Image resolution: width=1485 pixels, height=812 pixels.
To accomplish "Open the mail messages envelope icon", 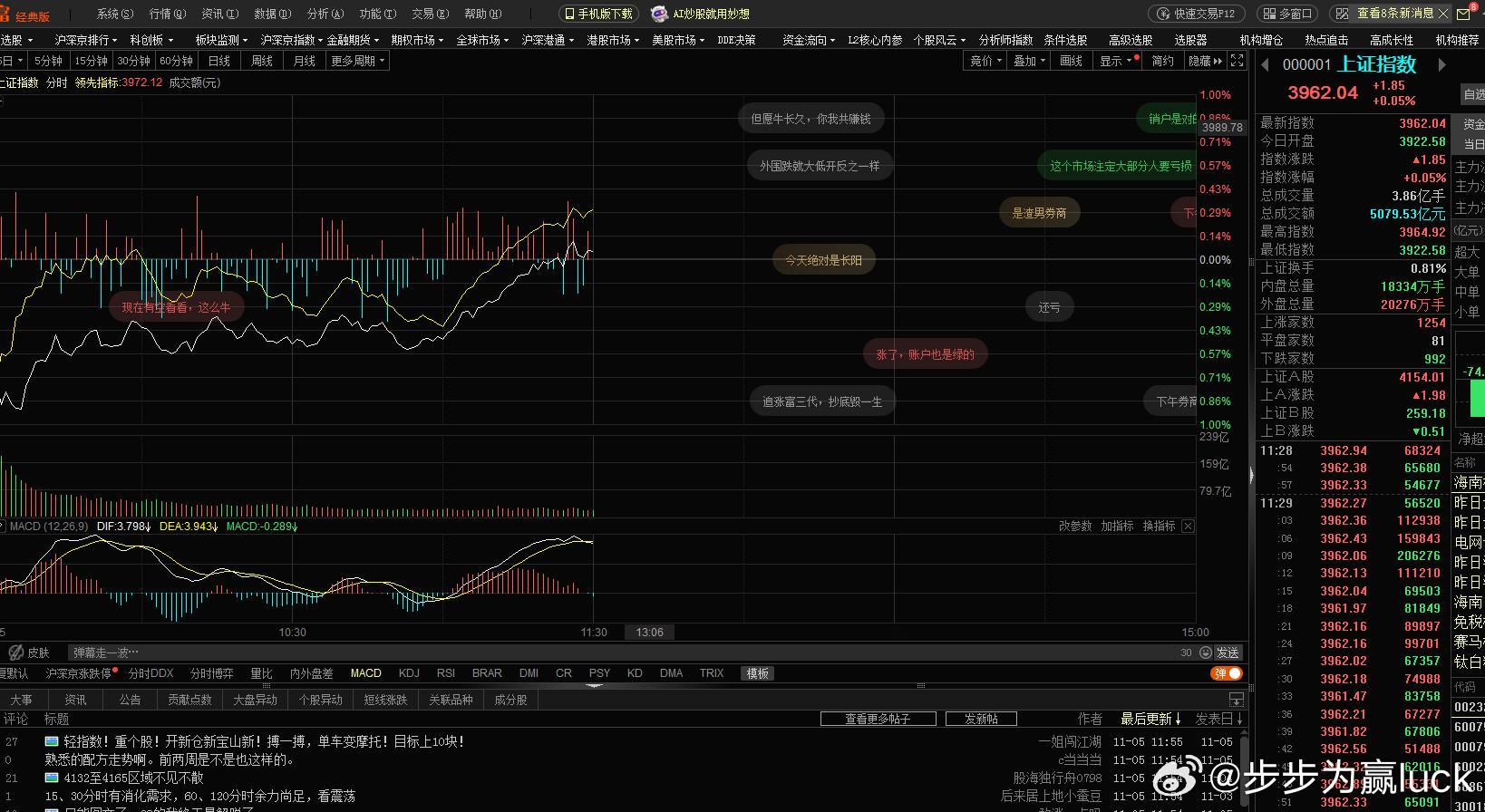I will (x=1463, y=14).
